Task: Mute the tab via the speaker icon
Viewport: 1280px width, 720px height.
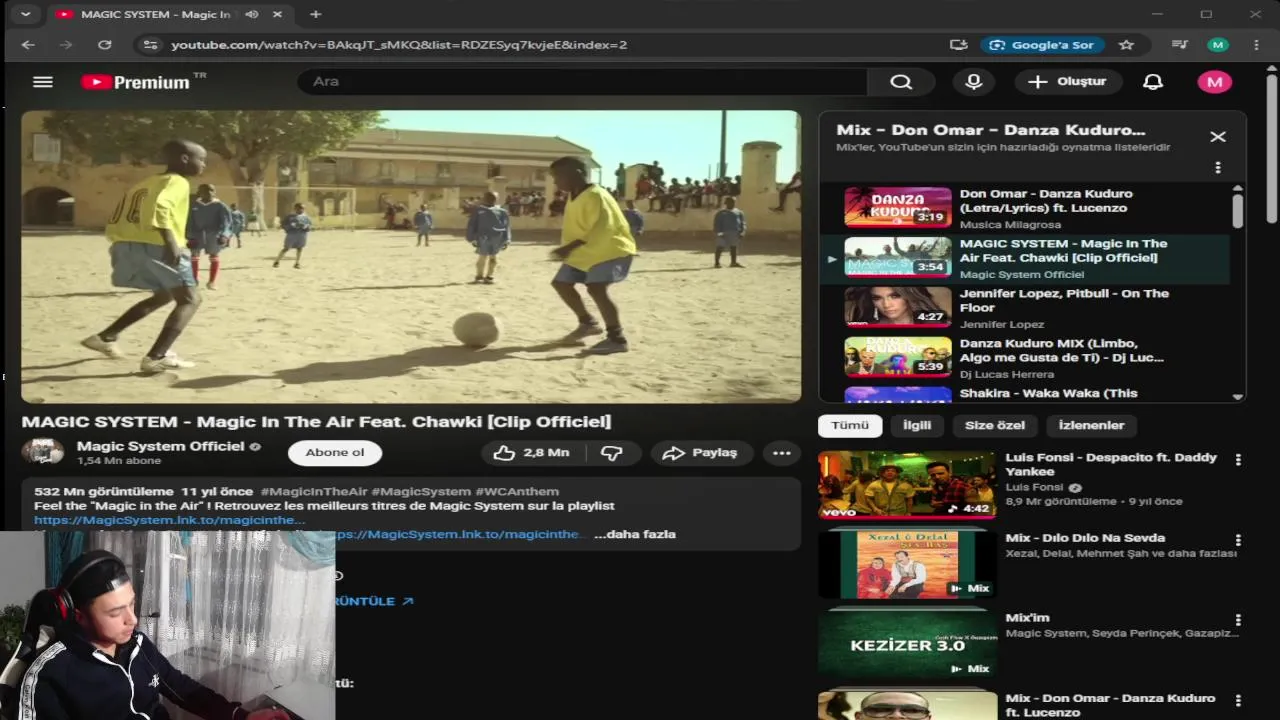Action: click(x=251, y=14)
